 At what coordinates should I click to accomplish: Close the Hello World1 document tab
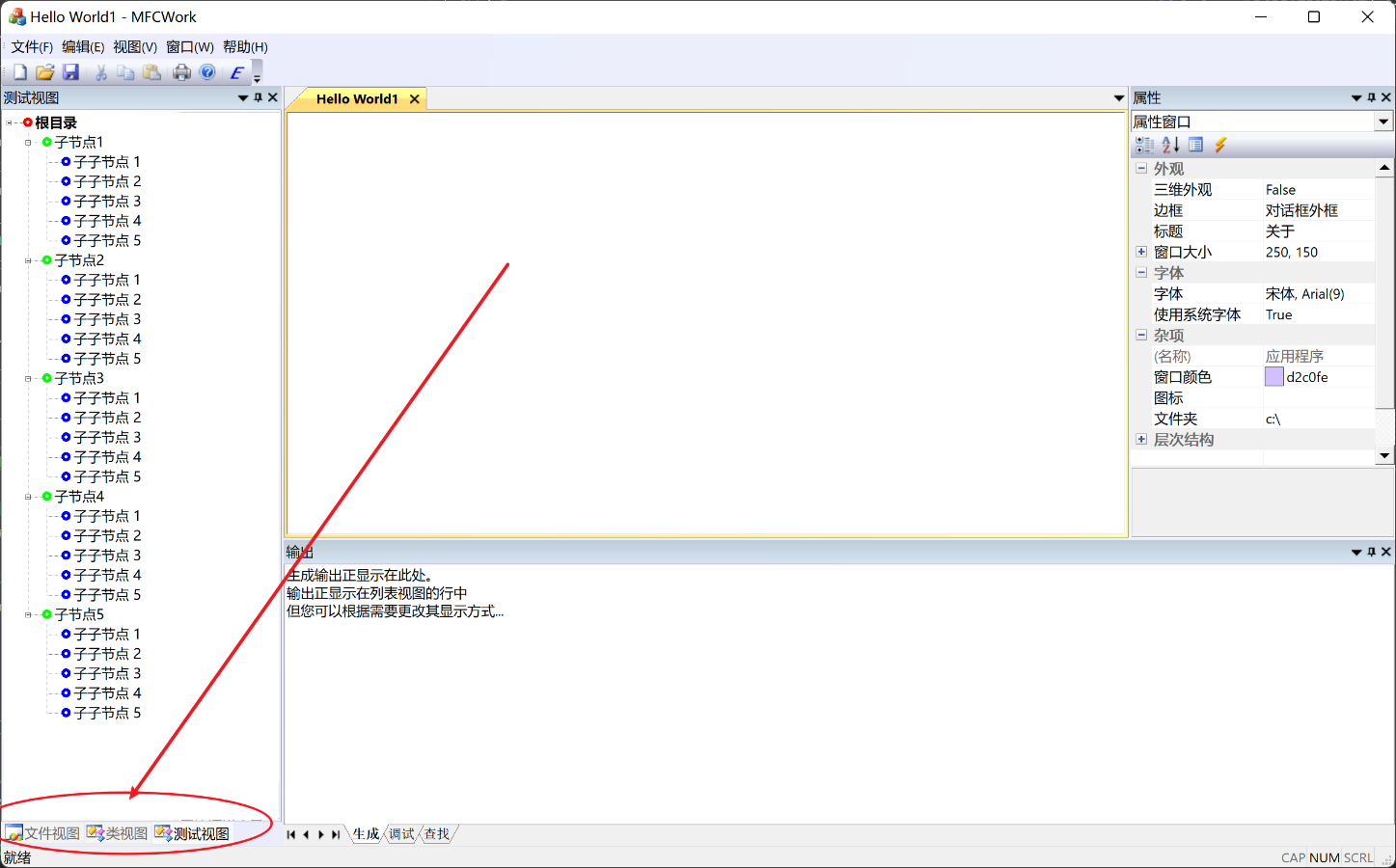(415, 99)
